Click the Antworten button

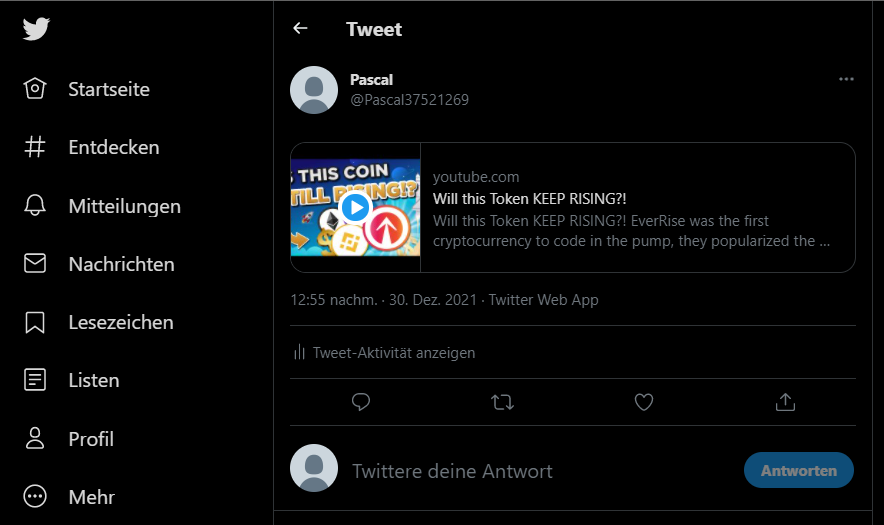[798, 470]
